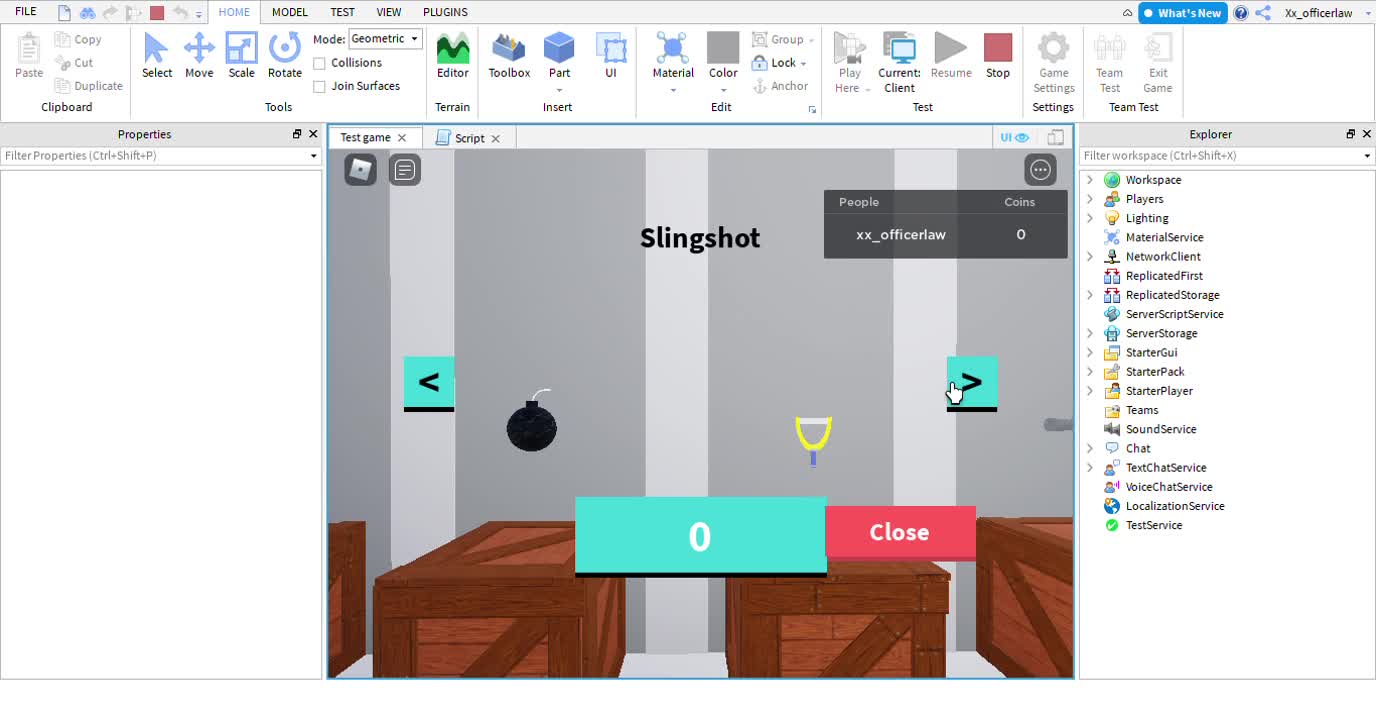The image size is (1376, 712).
Task: Open the Toolbox
Action: pyautogui.click(x=508, y=55)
